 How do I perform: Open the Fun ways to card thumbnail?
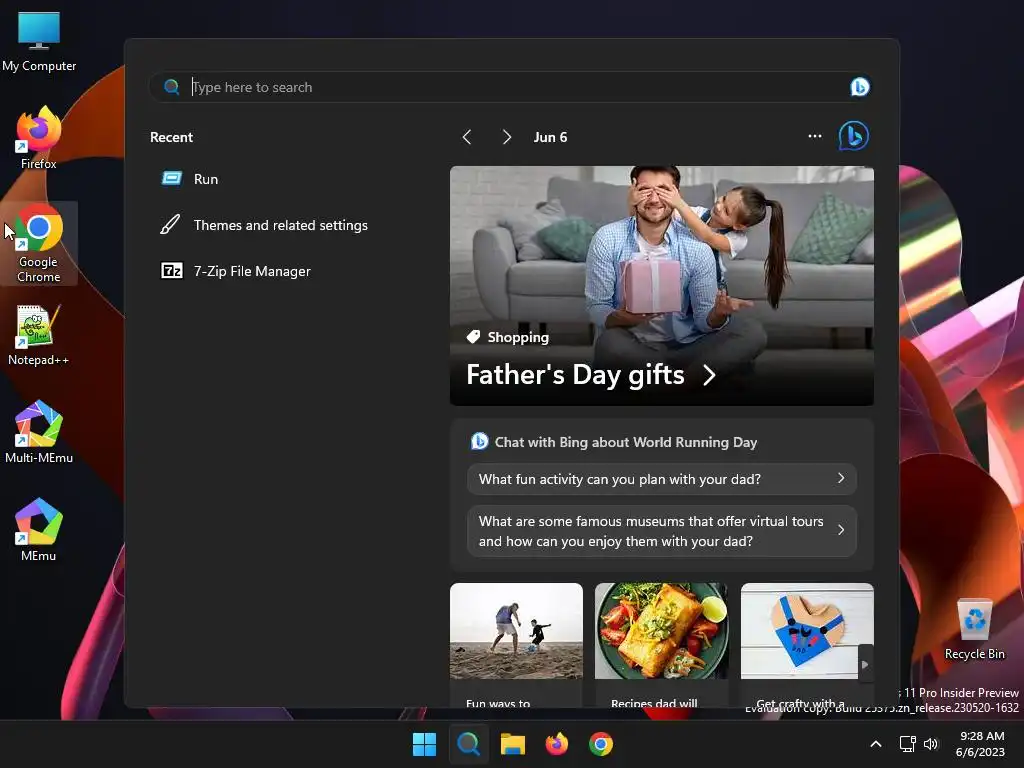[516, 631]
